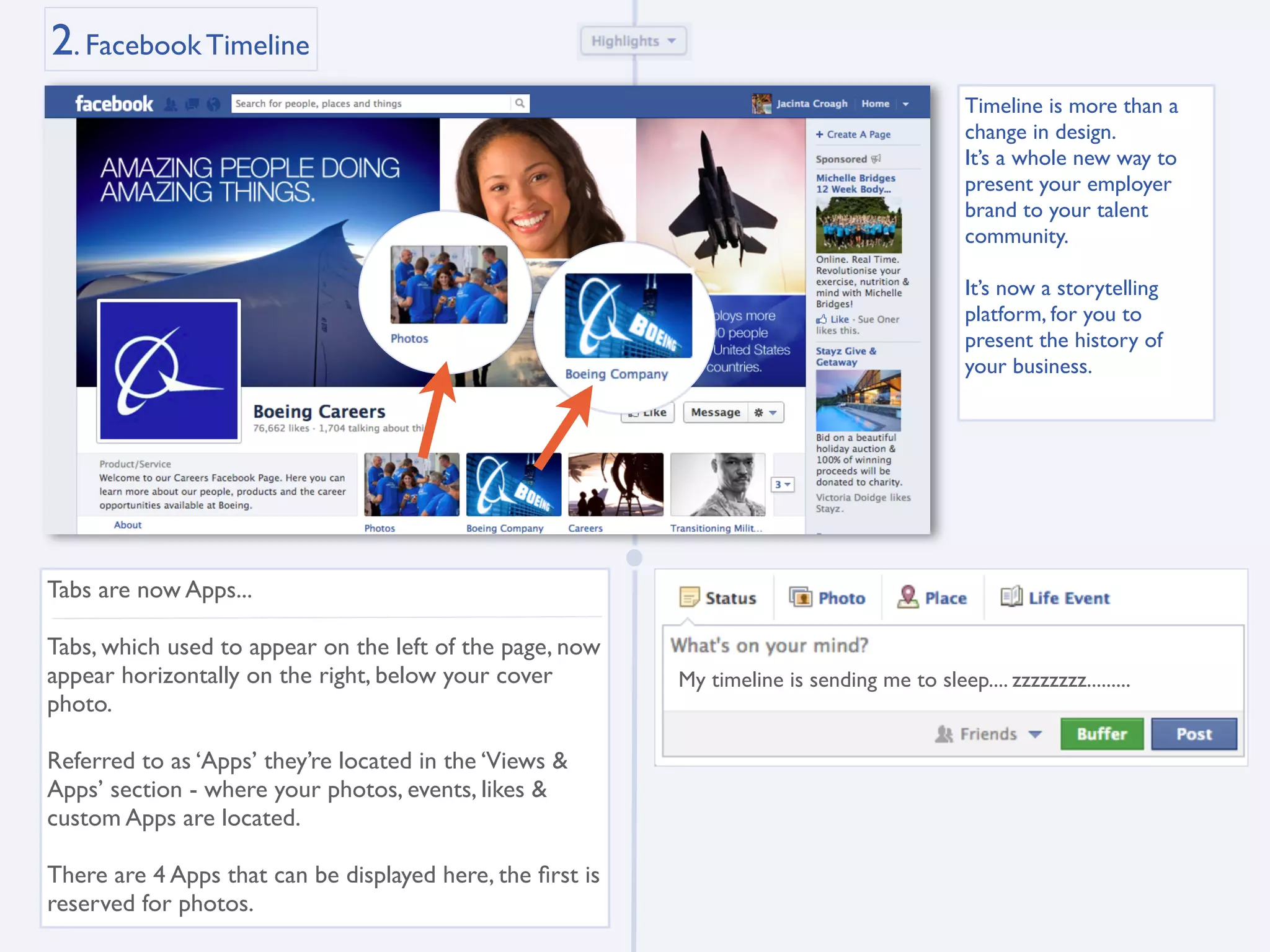This screenshot has height=952, width=1270.
Task: Open the Transitioning Military soldier thumbnail
Action: 718,485
